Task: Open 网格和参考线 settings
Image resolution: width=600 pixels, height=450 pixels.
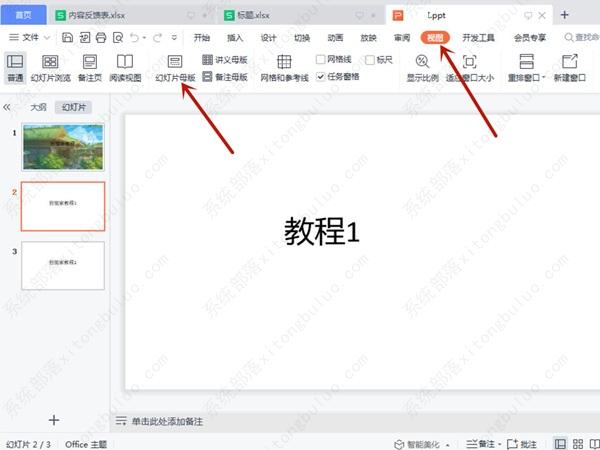Action: point(284,68)
